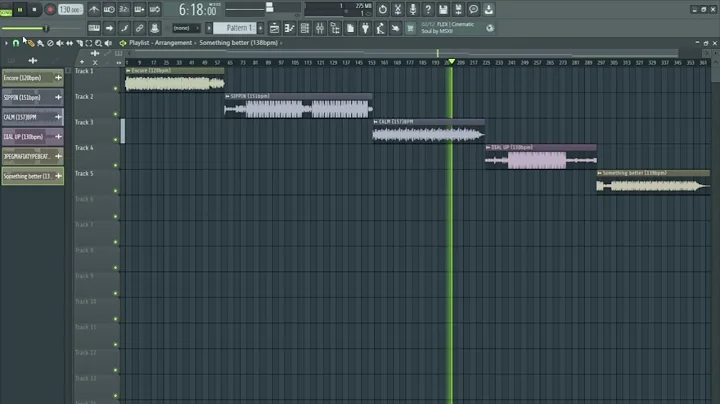Select Encore (120bpm) in the picker
Screen dimensions: 720x404
click(x=33, y=78)
